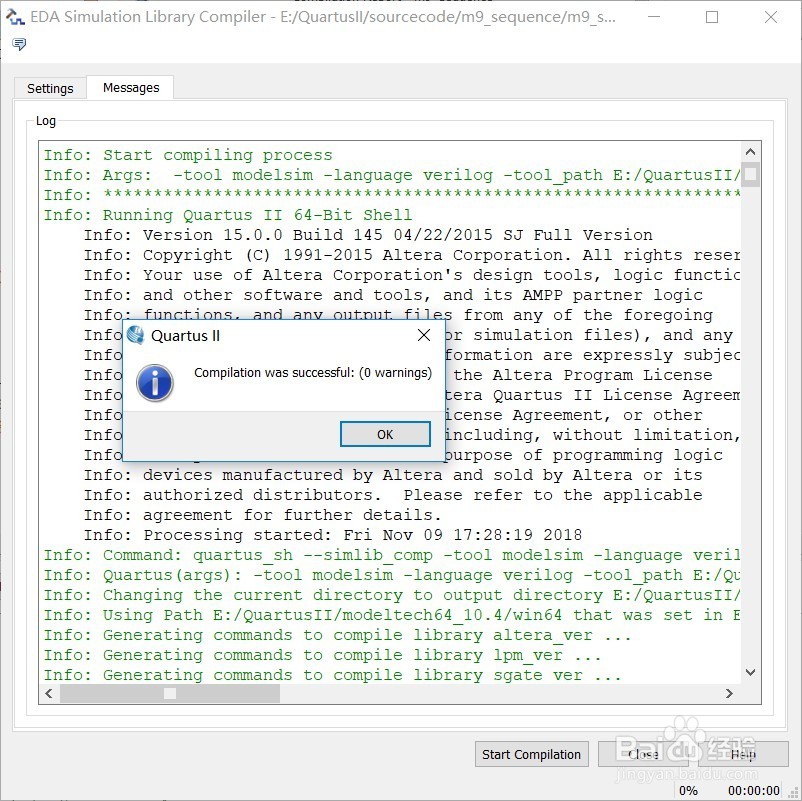Click the 00:00:00 elapsed time readout
802x801 pixels.
click(x=754, y=790)
